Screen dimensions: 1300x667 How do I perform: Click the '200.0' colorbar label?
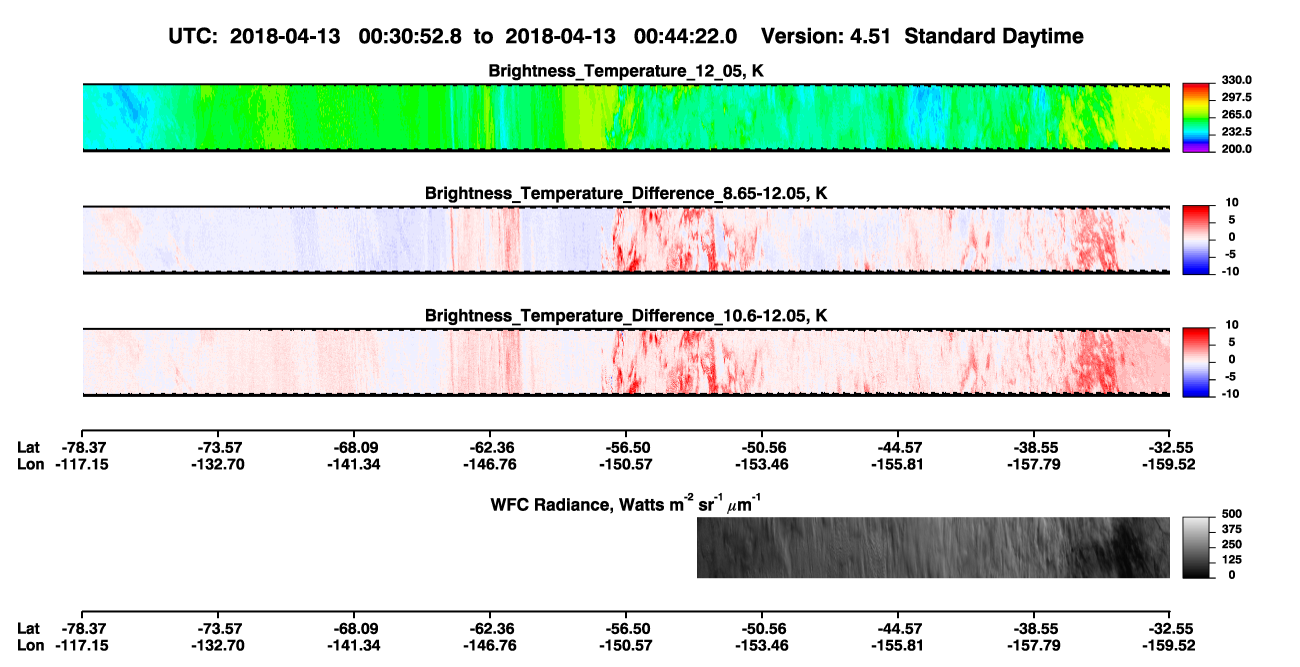pos(1236,149)
